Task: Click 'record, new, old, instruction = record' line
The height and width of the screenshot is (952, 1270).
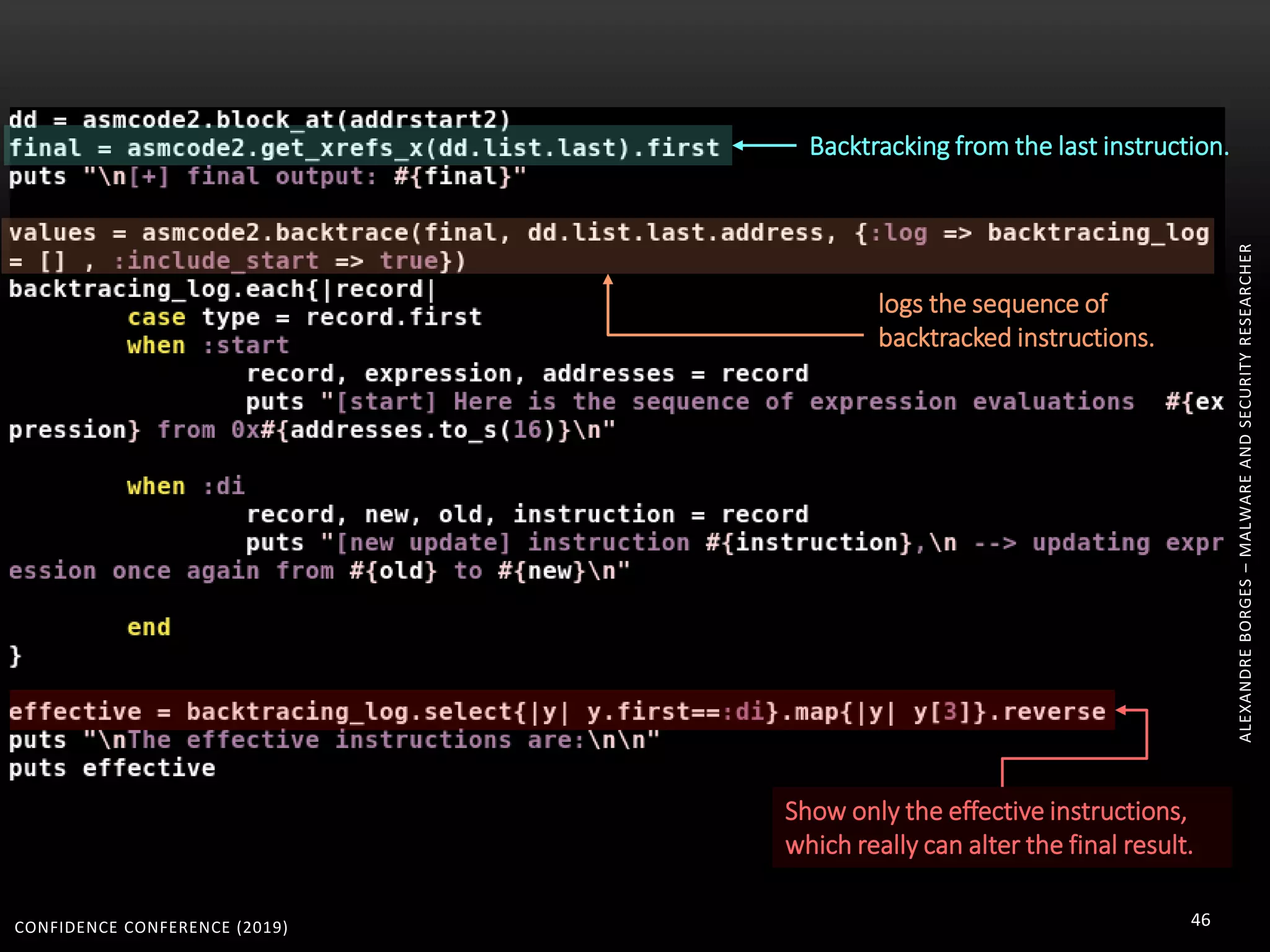Action: [x=528, y=514]
